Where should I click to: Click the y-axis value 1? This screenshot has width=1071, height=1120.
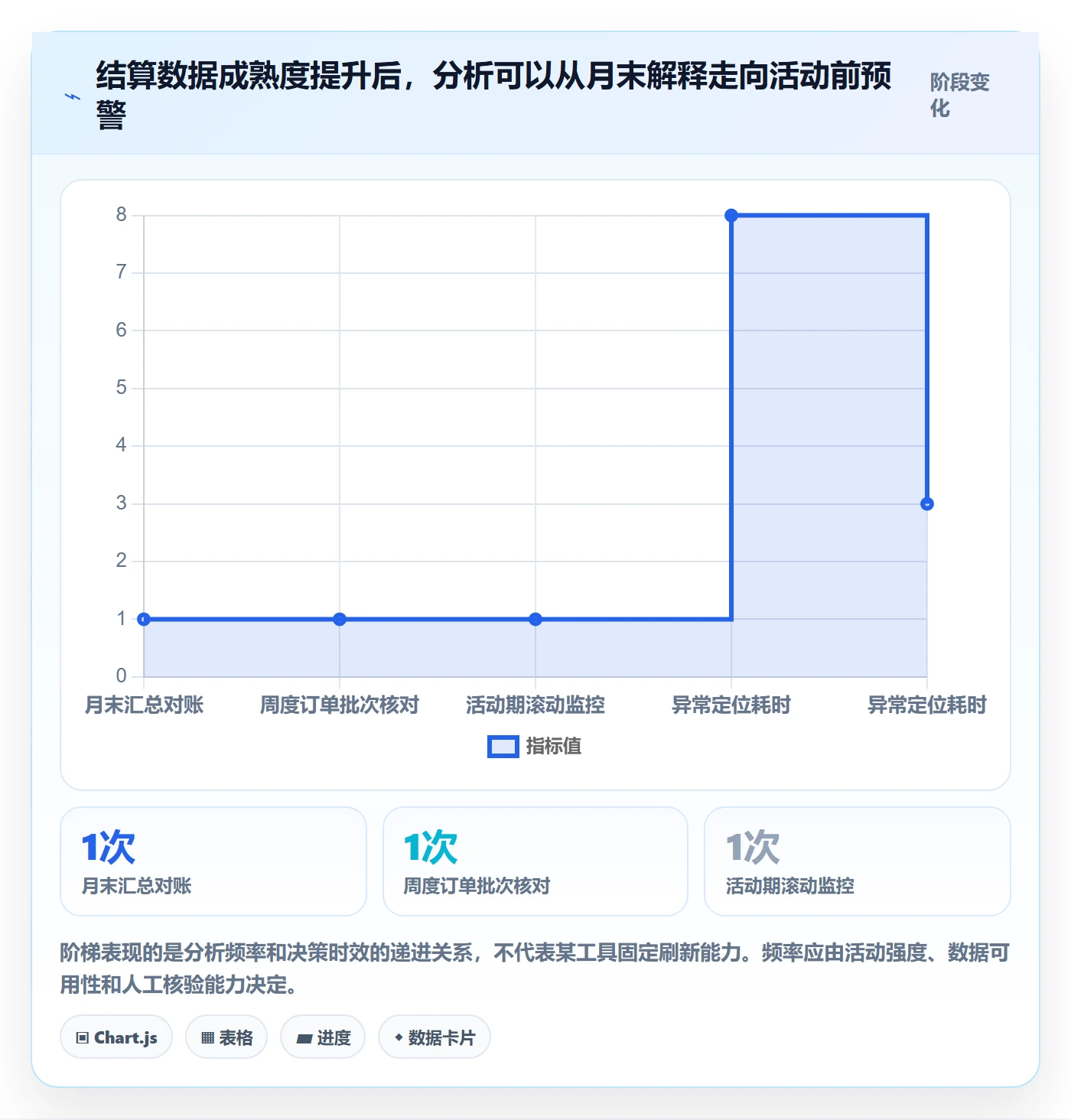(x=121, y=619)
